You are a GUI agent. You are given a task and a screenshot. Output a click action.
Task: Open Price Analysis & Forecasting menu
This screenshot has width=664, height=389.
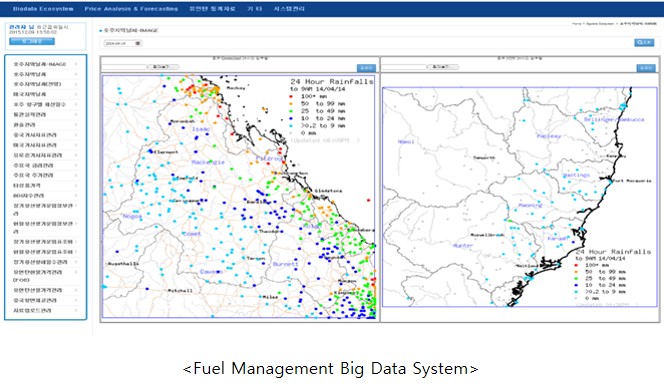tap(131, 9)
